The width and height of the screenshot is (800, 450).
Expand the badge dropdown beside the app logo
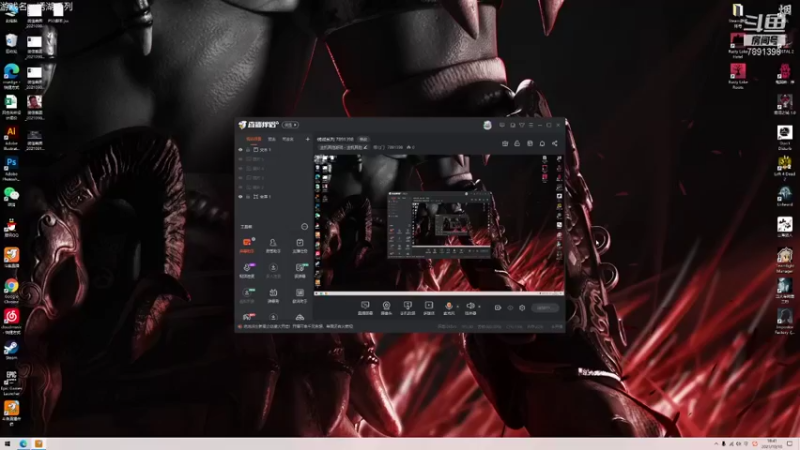[x=290, y=125]
